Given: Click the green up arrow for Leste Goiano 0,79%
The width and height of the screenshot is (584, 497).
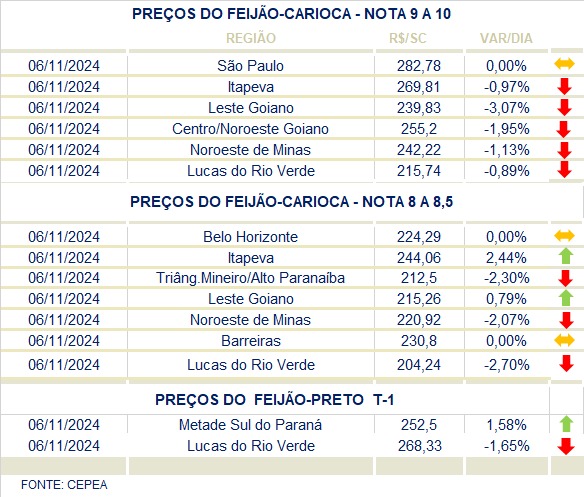Looking at the screenshot, I should [x=566, y=298].
